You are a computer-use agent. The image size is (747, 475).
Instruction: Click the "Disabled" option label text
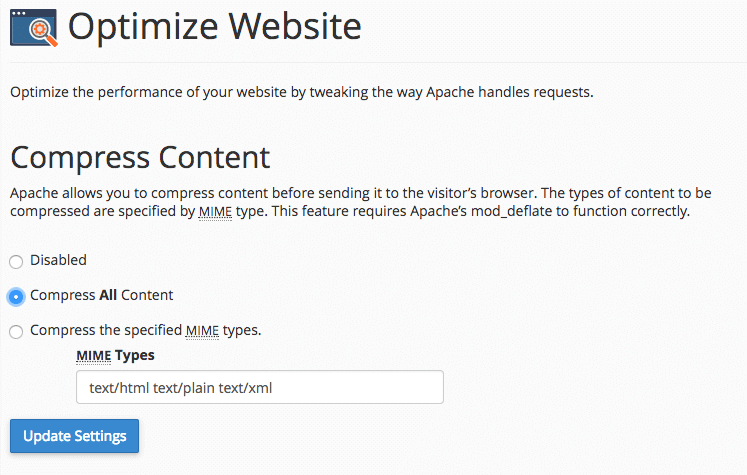59,260
